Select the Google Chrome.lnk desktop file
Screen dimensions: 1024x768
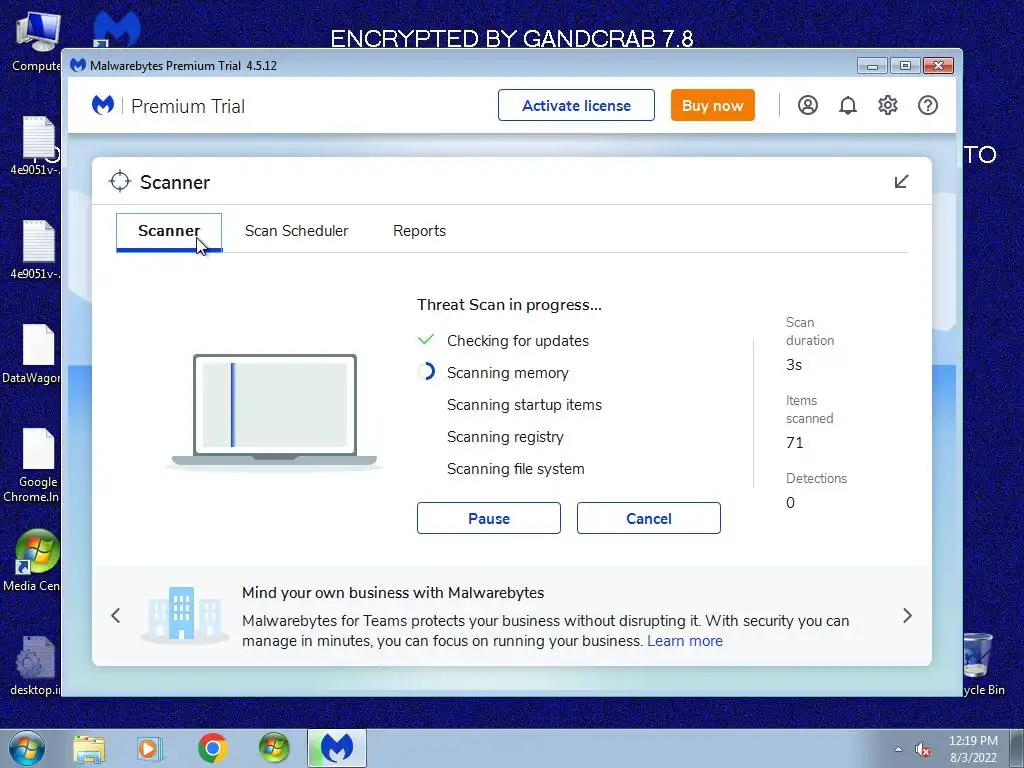[31, 465]
